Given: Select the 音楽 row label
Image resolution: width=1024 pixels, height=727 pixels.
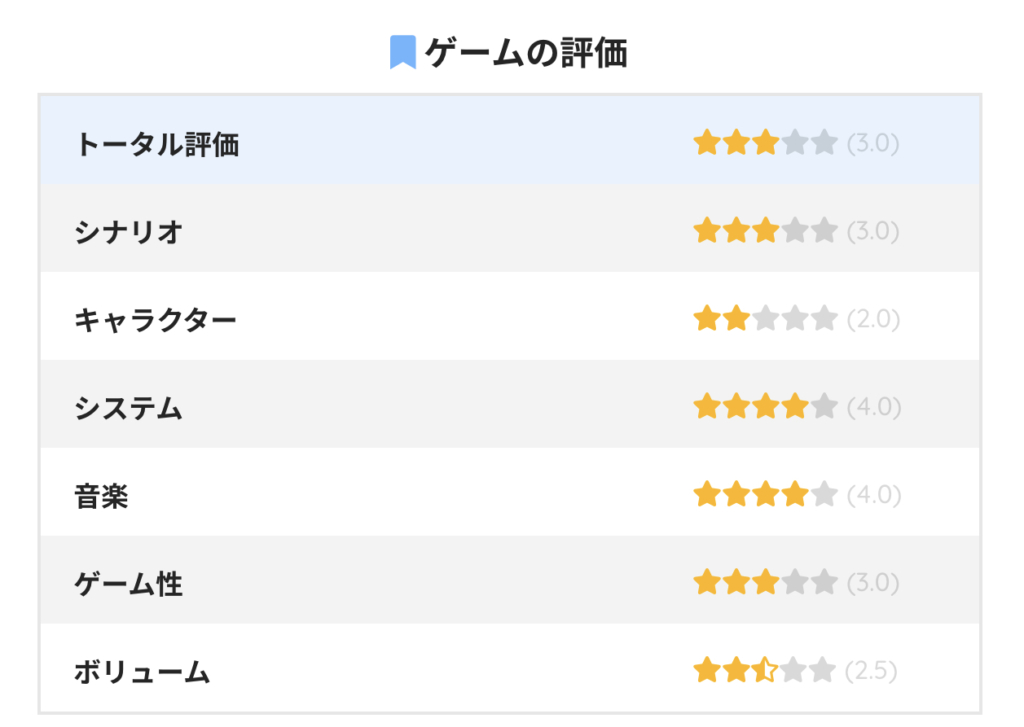Looking at the screenshot, I should click(102, 496).
